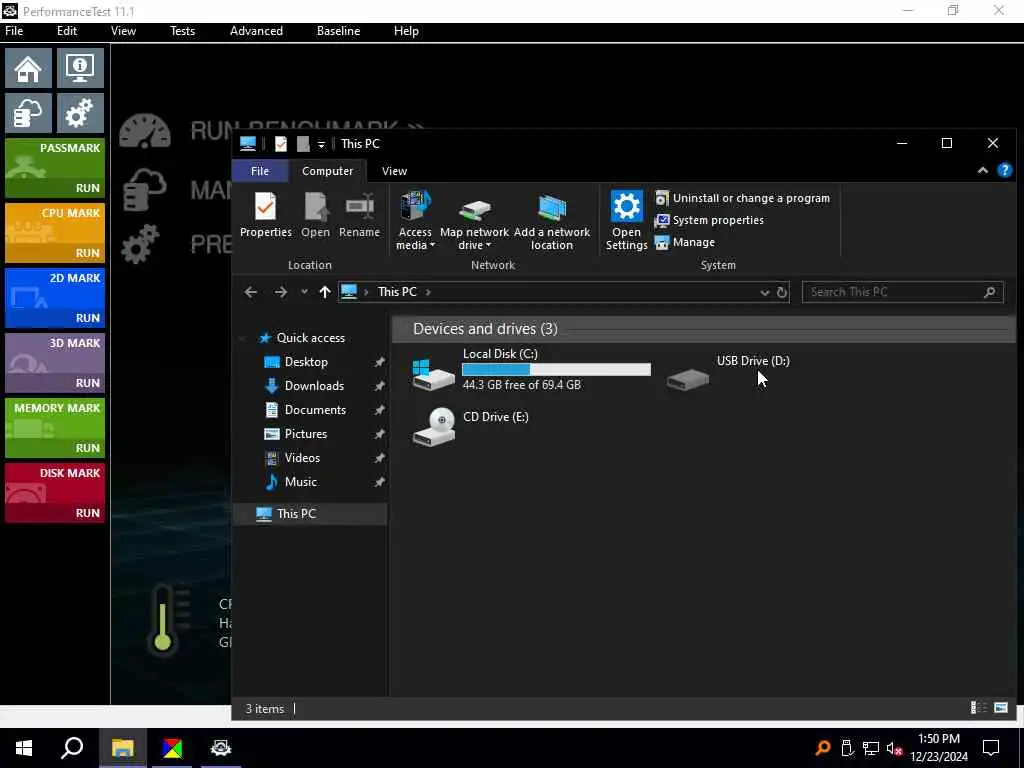Open cloud baseline manager icon in the PerformanceTest sidebar
This screenshot has height=768, width=1024.
(28, 113)
